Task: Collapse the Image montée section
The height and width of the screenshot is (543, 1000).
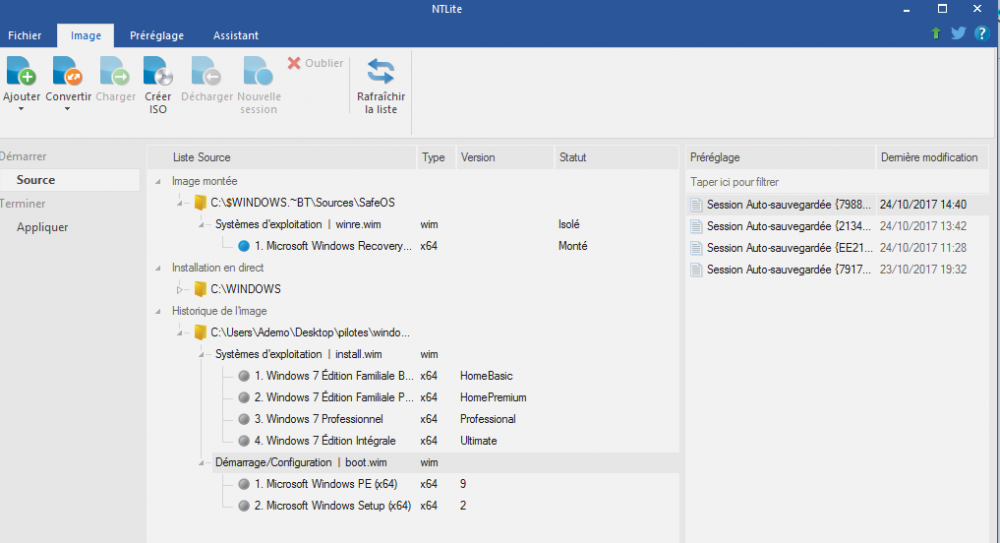Action: click(x=160, y=181)
